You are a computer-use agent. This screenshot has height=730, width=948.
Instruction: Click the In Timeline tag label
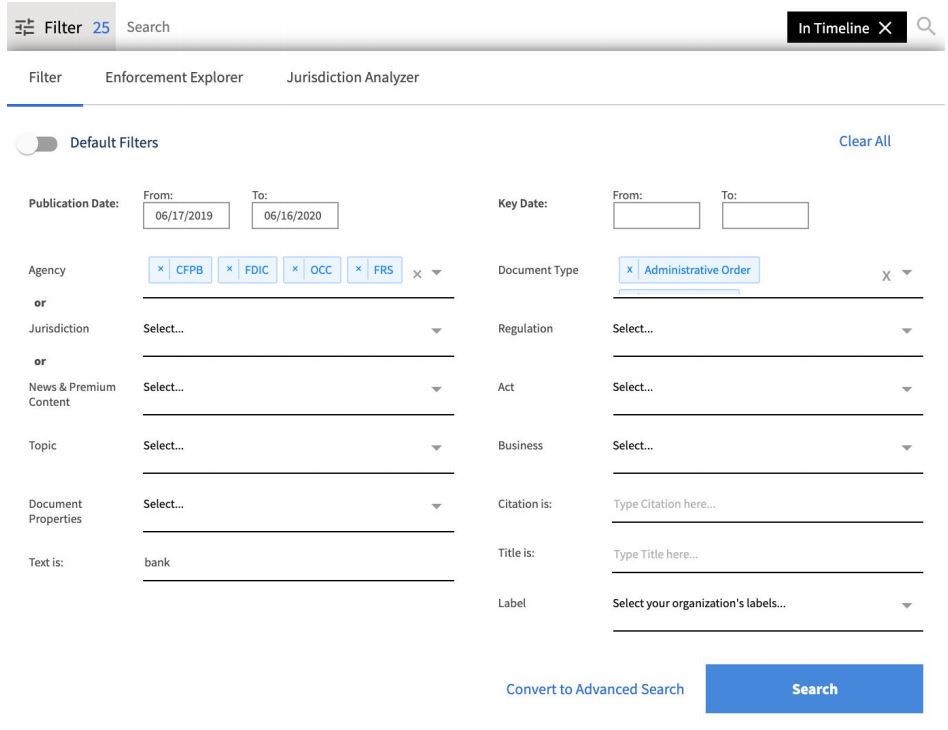(x=833, y=28)
